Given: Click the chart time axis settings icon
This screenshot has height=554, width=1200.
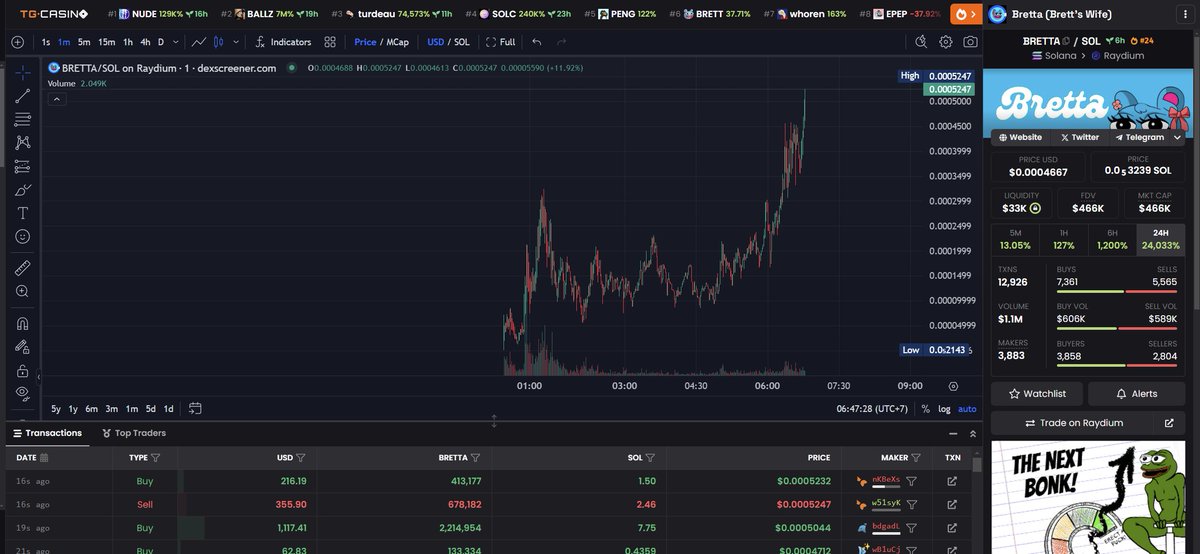Looking at the screenshot, I should pyautogui.click(x=952, y=385).
